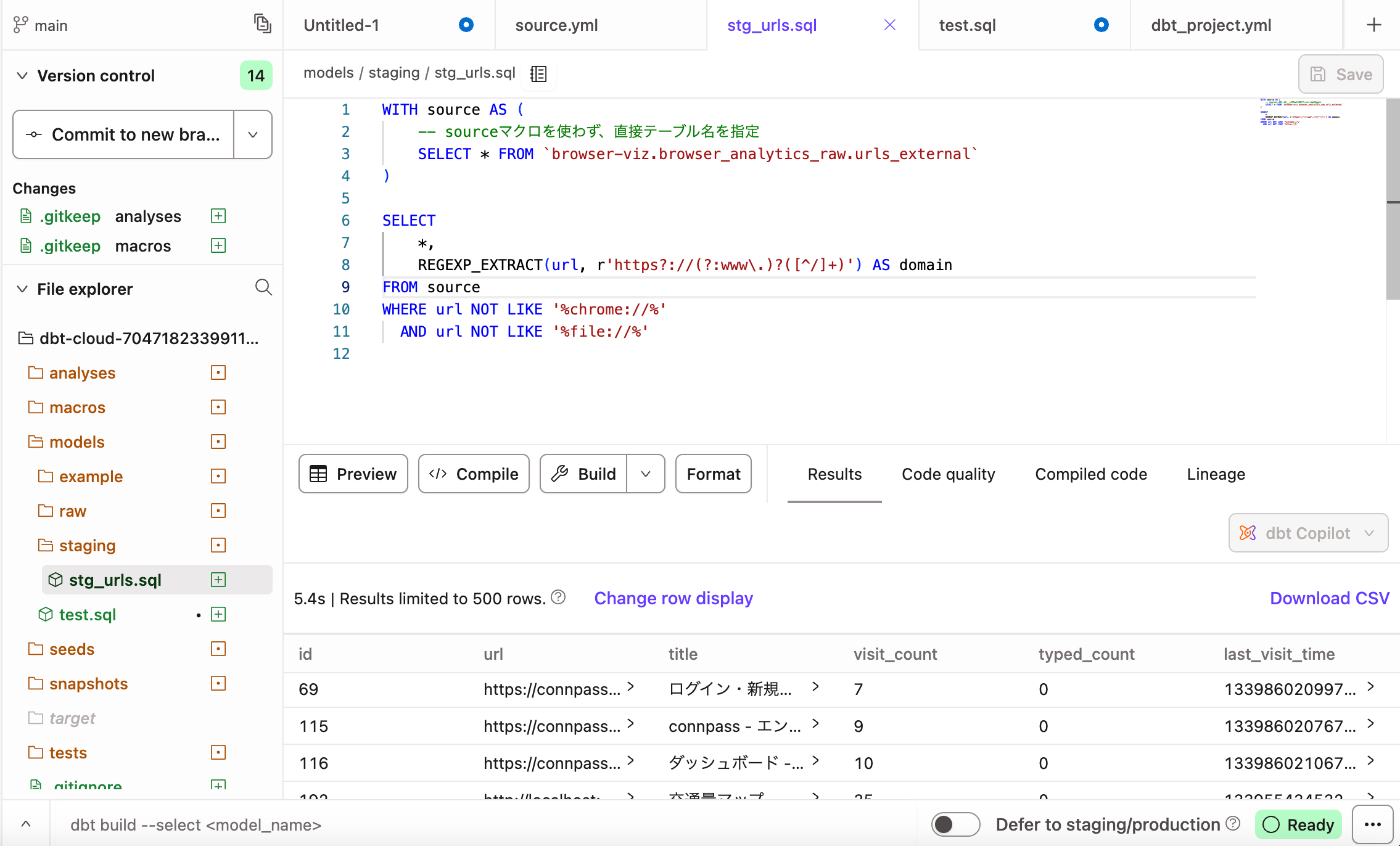
Task: Click the Compile button
Action: (474, 474)
